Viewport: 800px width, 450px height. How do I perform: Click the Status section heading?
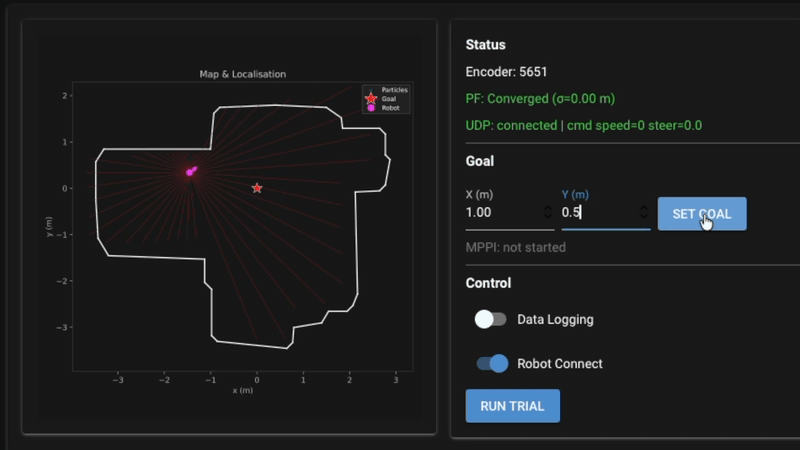pos(486,45)
